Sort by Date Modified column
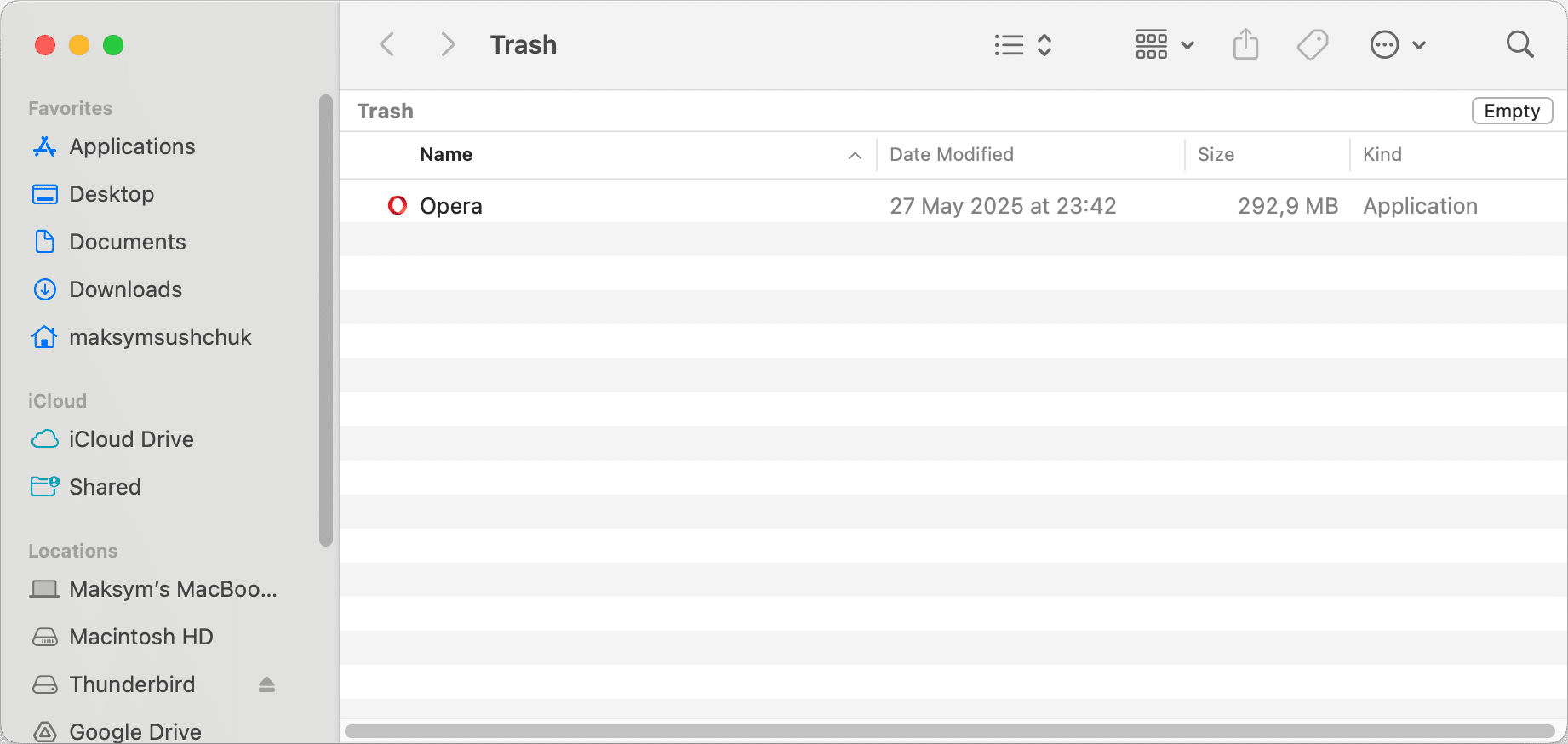 pos(952,154)
